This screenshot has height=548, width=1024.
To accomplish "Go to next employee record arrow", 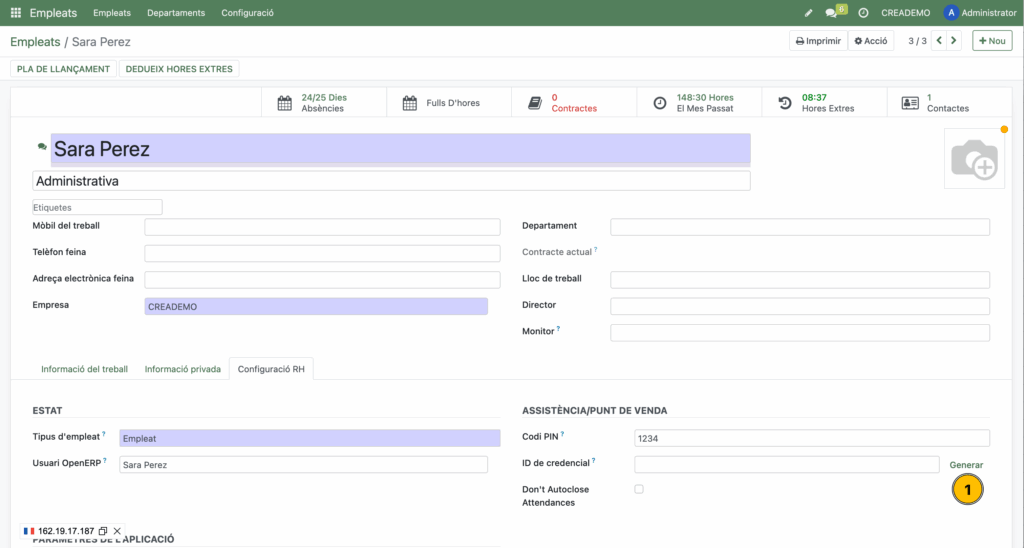I will (x=954, y=41).
